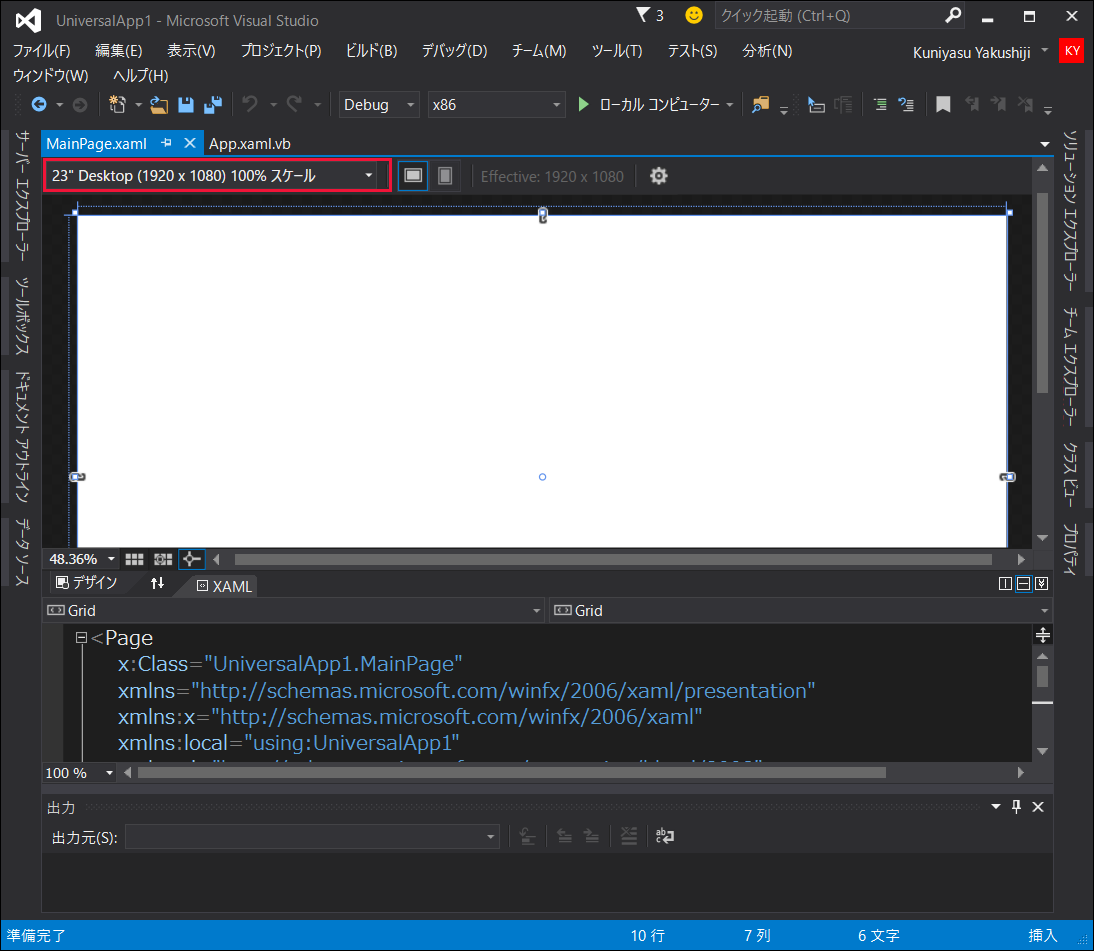Open the サーバー エクスプローラー side panel
Viewport: 1094px width, 951px height.
[22, 195]
